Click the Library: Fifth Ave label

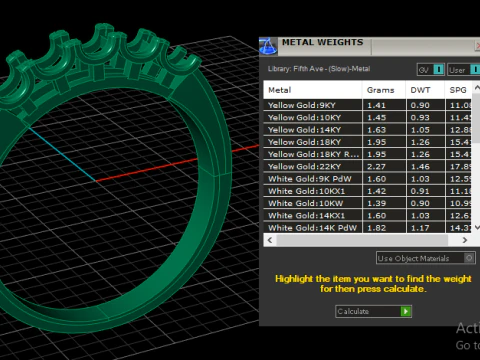319,69
